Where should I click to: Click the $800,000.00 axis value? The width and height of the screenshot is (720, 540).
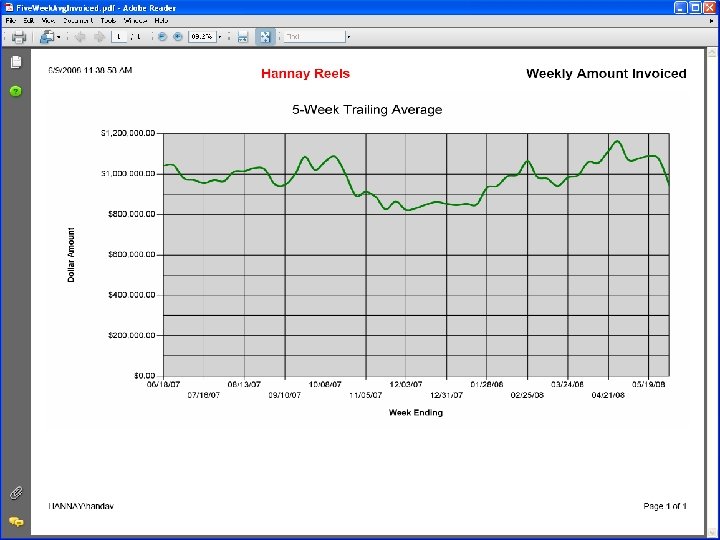(132, 214)
